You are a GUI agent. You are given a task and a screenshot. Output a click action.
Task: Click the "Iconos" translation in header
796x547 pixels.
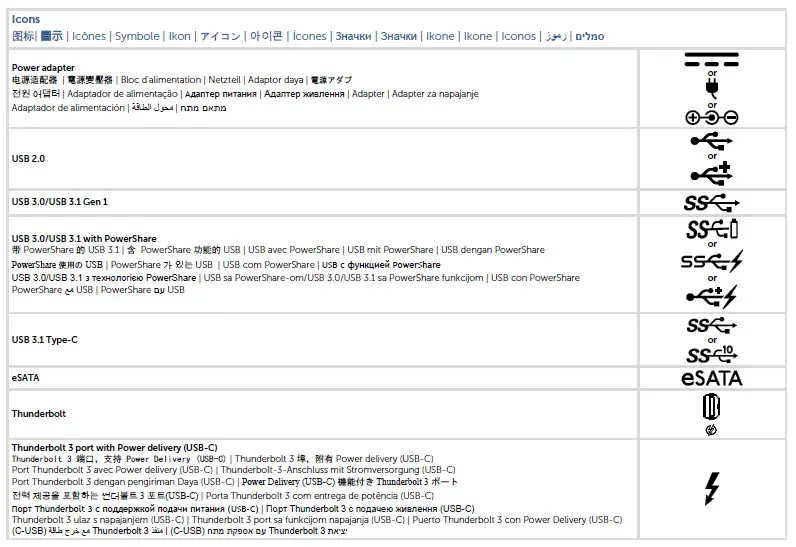point(518,37)
